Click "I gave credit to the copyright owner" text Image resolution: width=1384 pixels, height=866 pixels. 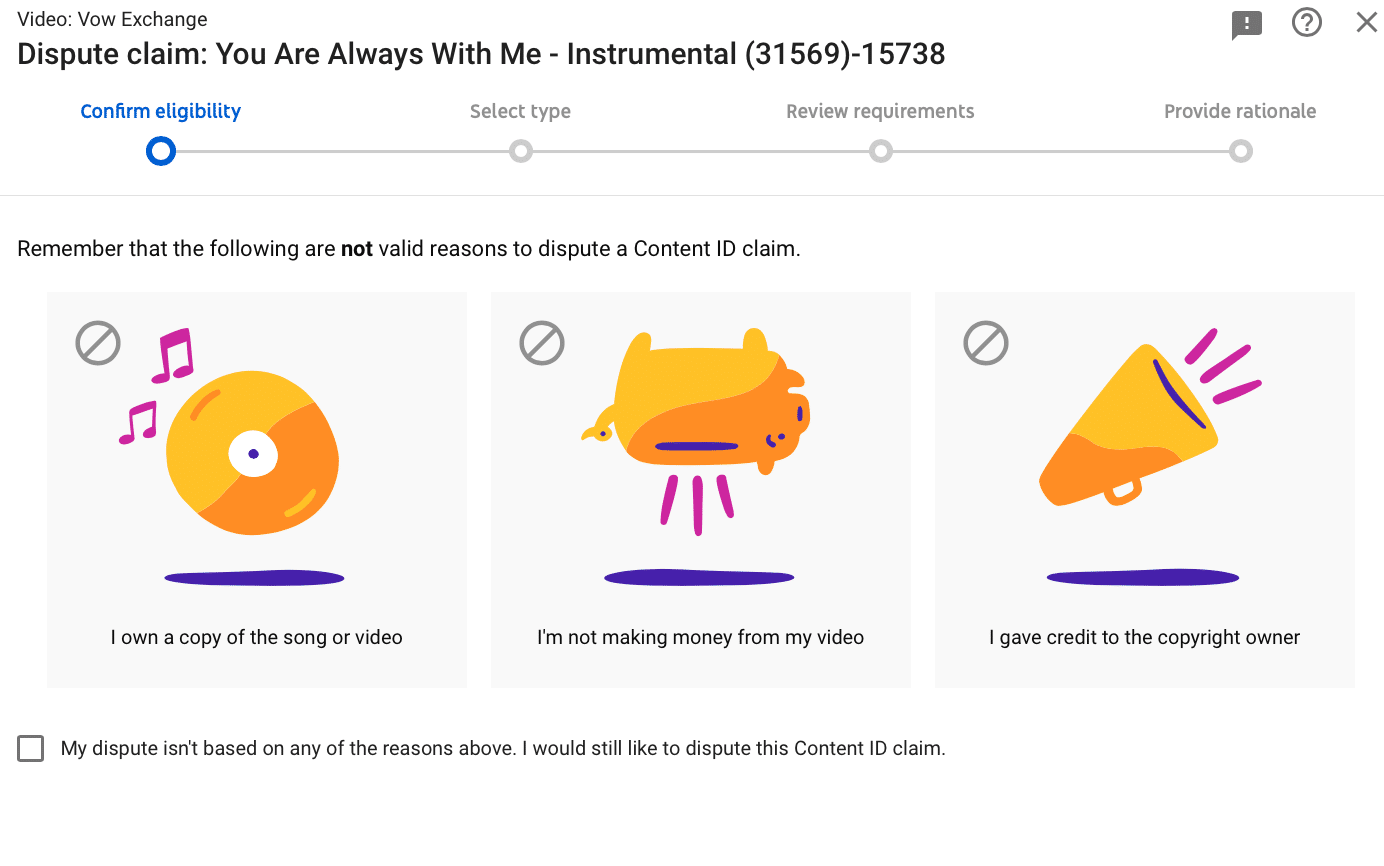click(1144, 637)
